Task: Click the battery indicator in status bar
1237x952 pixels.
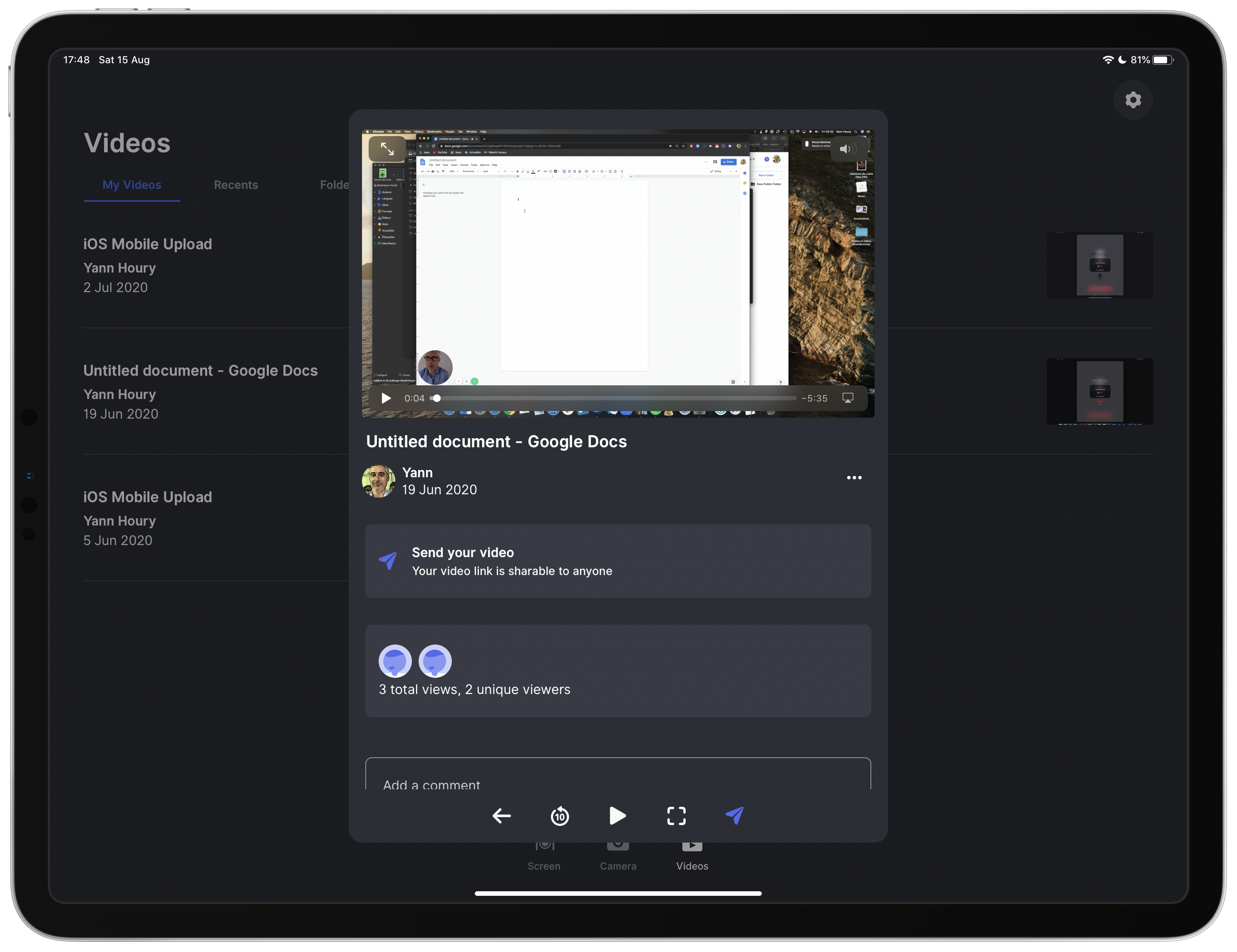Action: coord(1163,60)
